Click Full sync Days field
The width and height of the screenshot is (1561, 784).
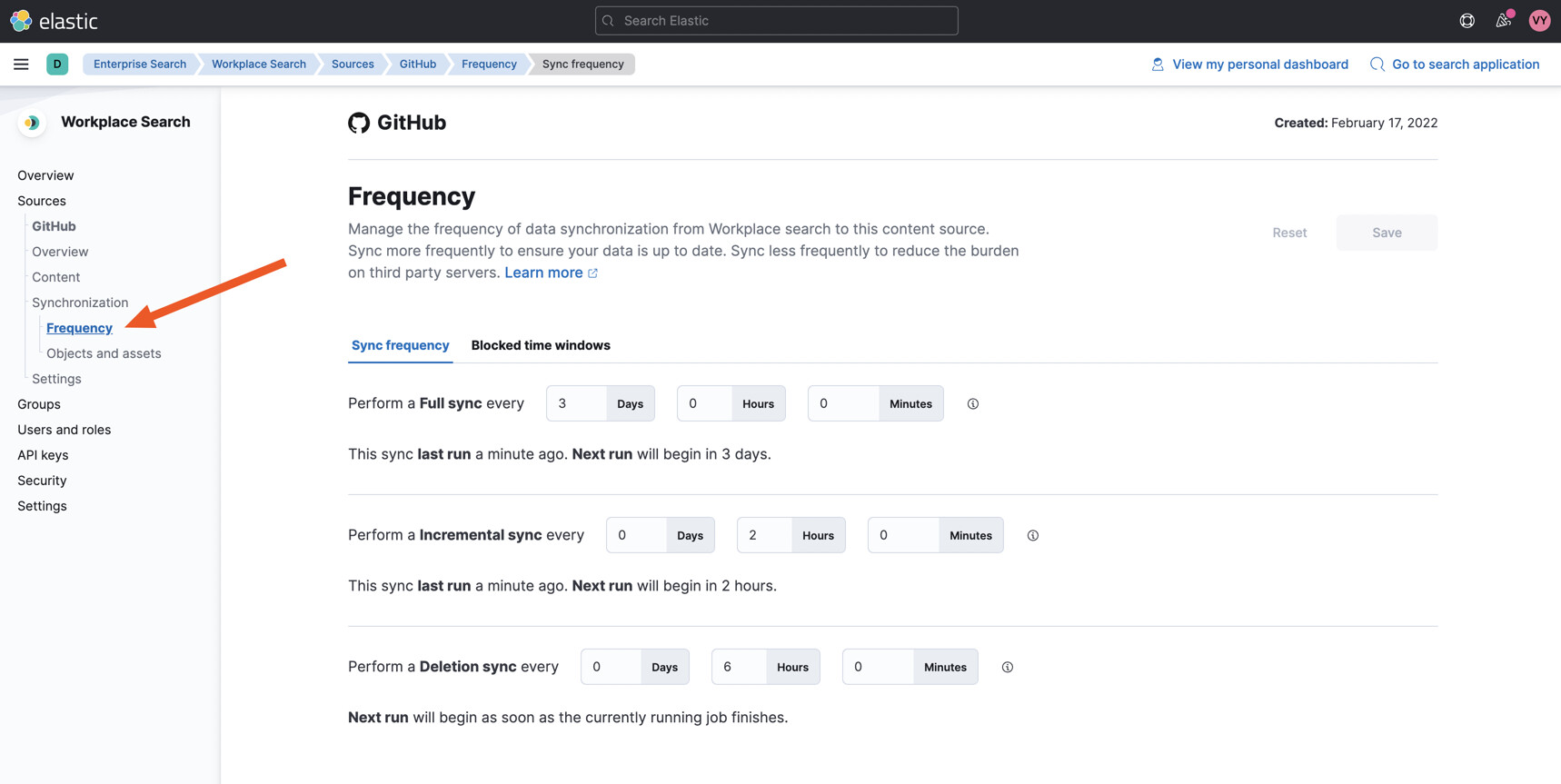(576, 403)
